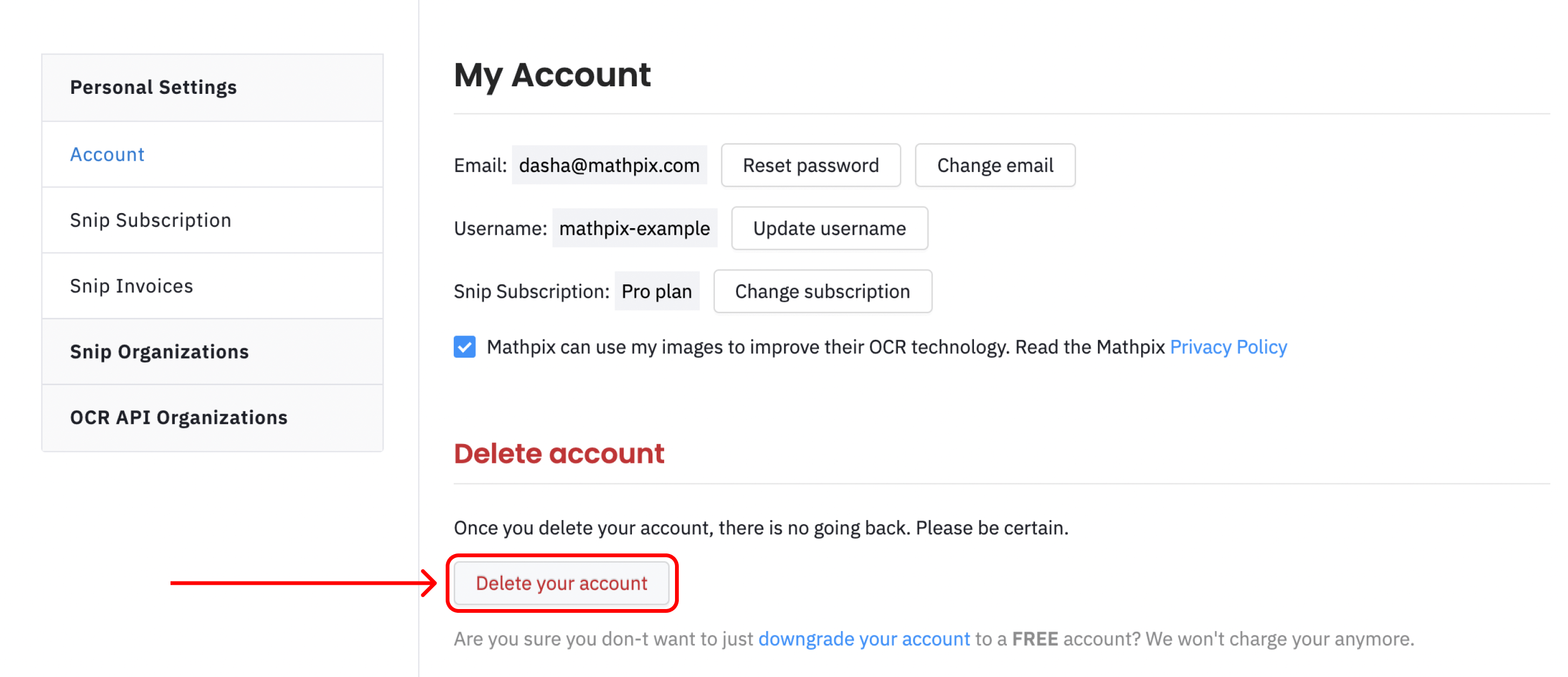1568x677 pixels.
Task: Click the Reset password button
Action: tap(810, 165)
